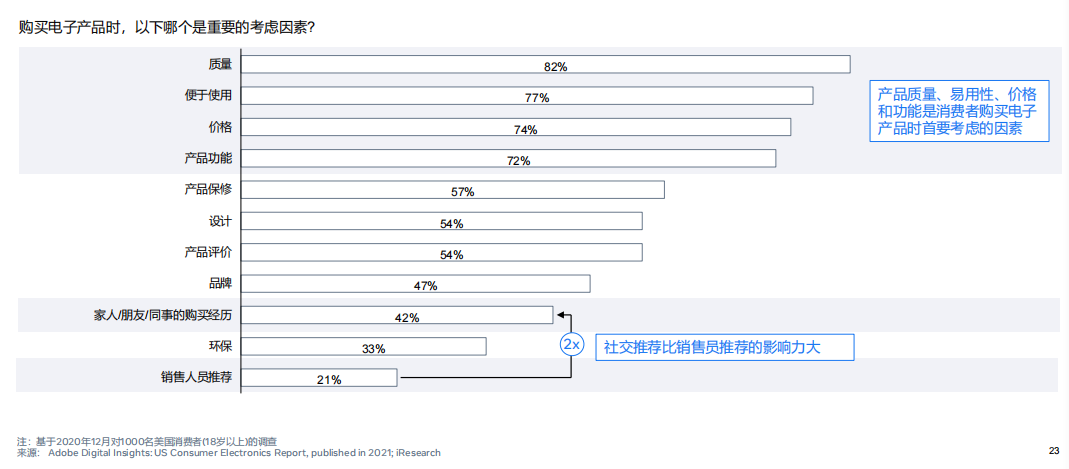Select the 产品保修 57% bar
The height and width of the screenshot is (469, 1069).
pyautogui.click(x=453, y=190)
